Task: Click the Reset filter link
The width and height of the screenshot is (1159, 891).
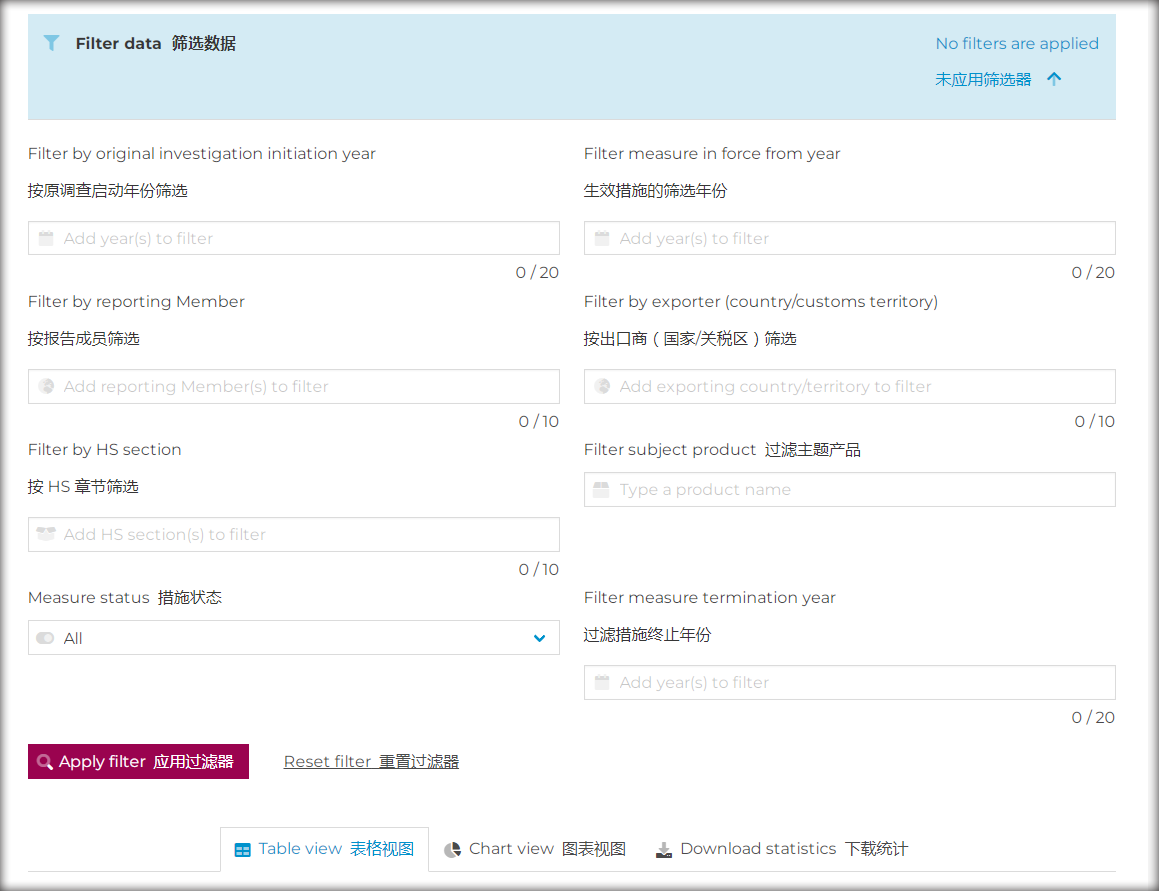Action: (371, 762)
